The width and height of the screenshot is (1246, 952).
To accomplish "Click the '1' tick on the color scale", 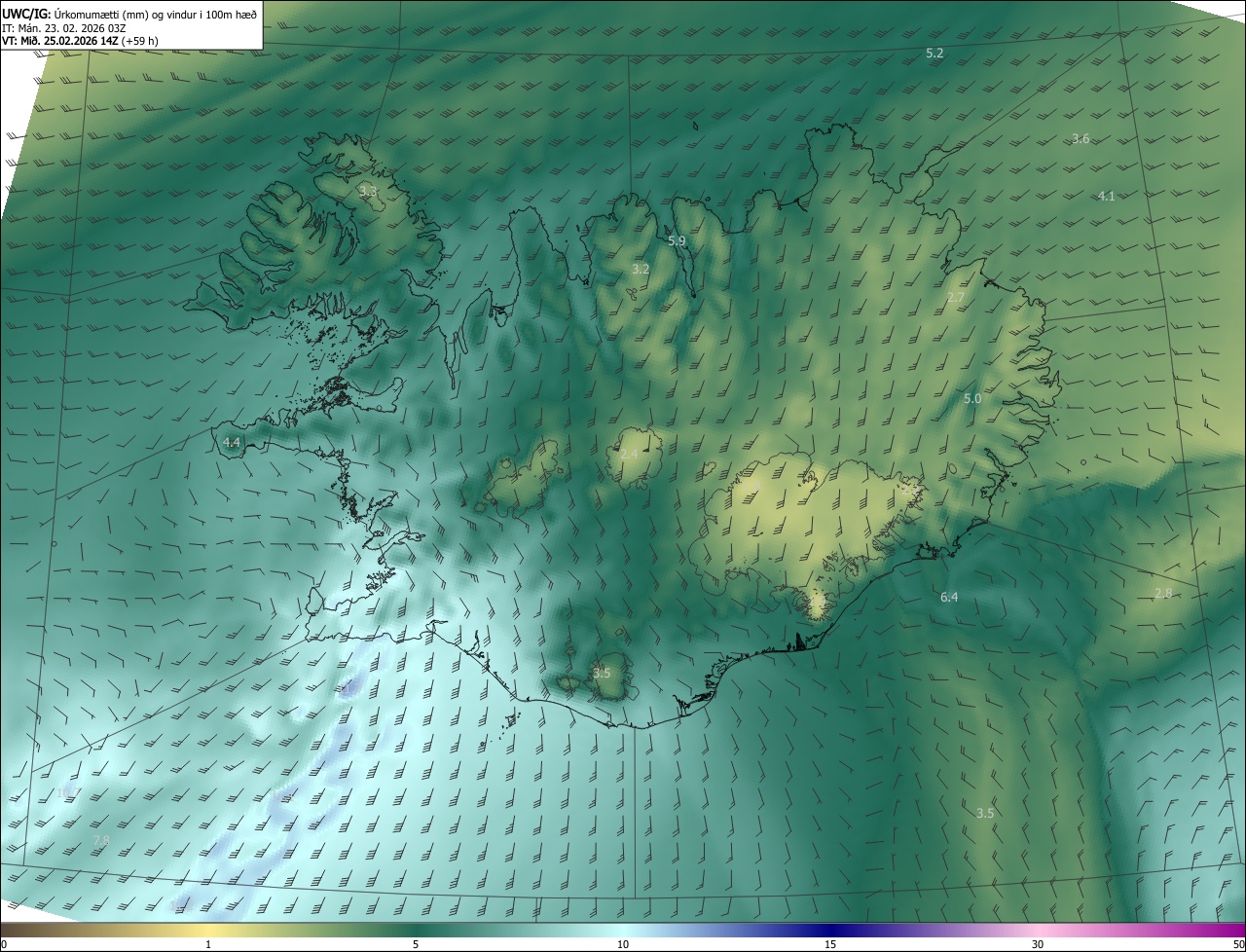I will point(208,944).
